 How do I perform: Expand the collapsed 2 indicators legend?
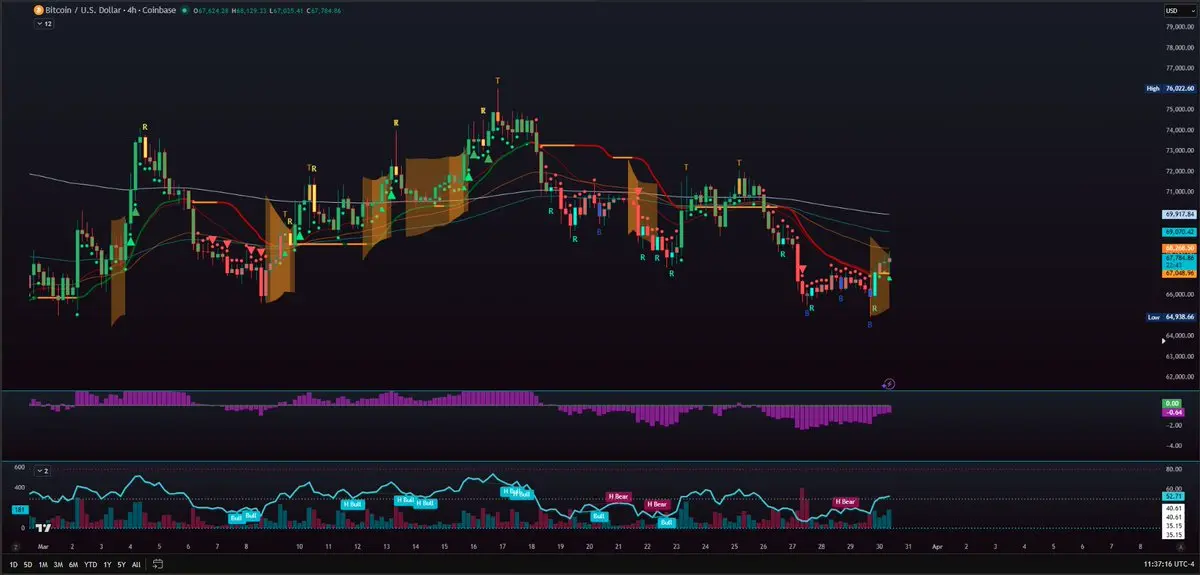(42, 469)
